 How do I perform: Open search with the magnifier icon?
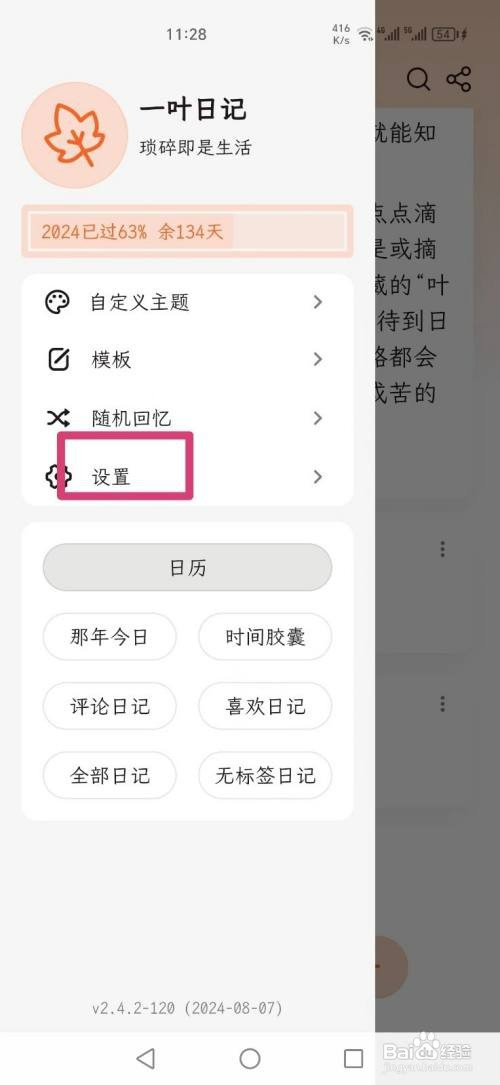[418, 80]
